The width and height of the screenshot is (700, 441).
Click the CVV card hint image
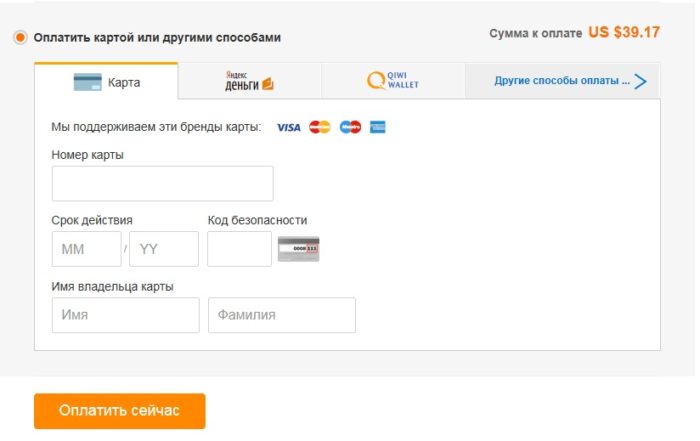(299, 249)
